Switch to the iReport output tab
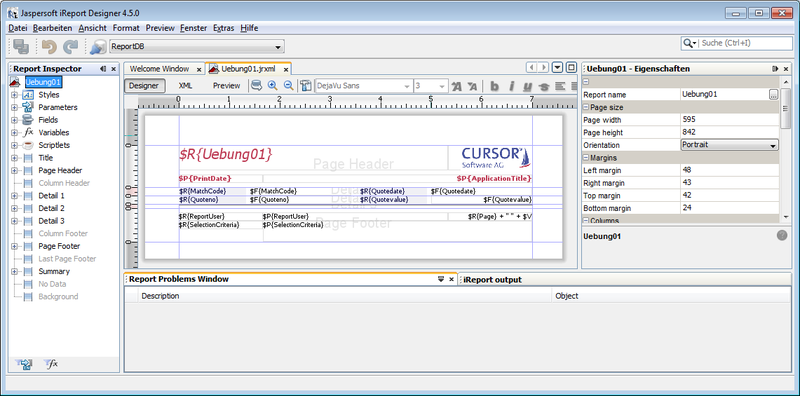This screenshot has height=396, width=800. (492, 280)
